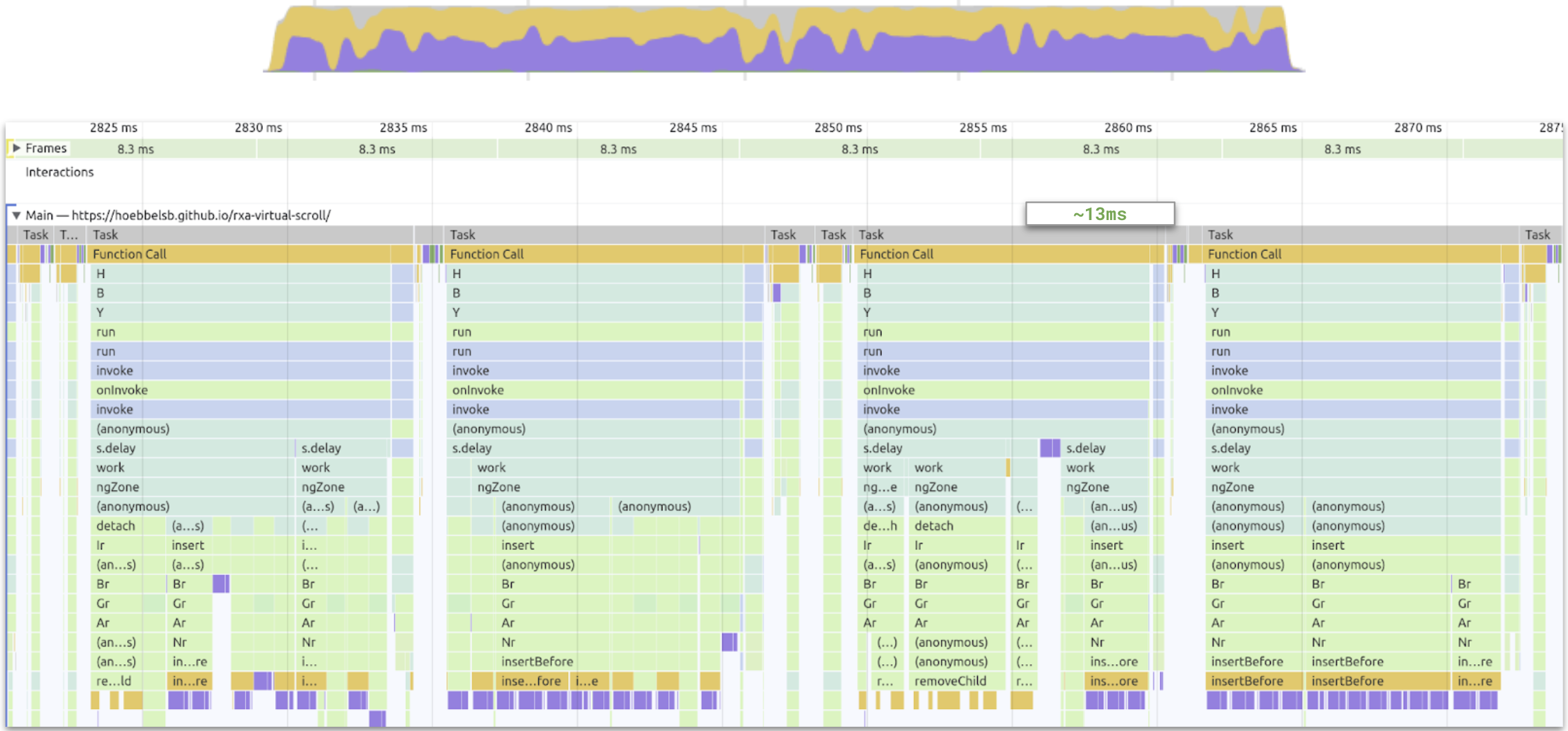The image size is (1568, 731).
Task: Click the 2860 ms ruler marker
Action: 1128,128
